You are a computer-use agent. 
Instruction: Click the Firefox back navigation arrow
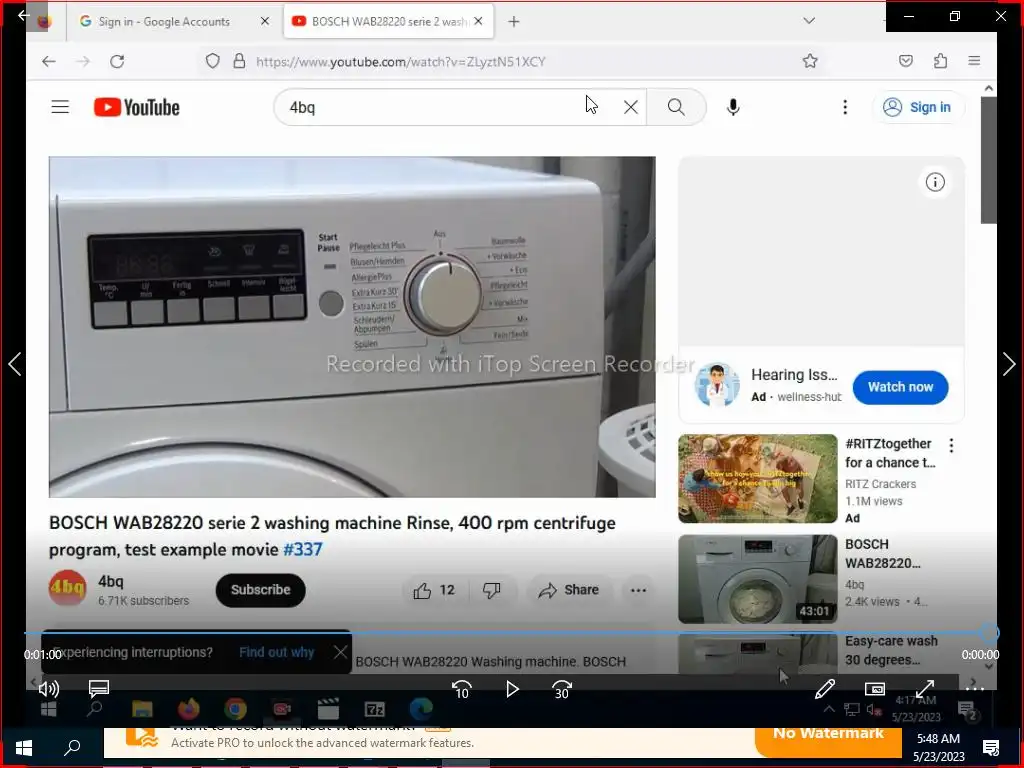click(x=49, y=61)
